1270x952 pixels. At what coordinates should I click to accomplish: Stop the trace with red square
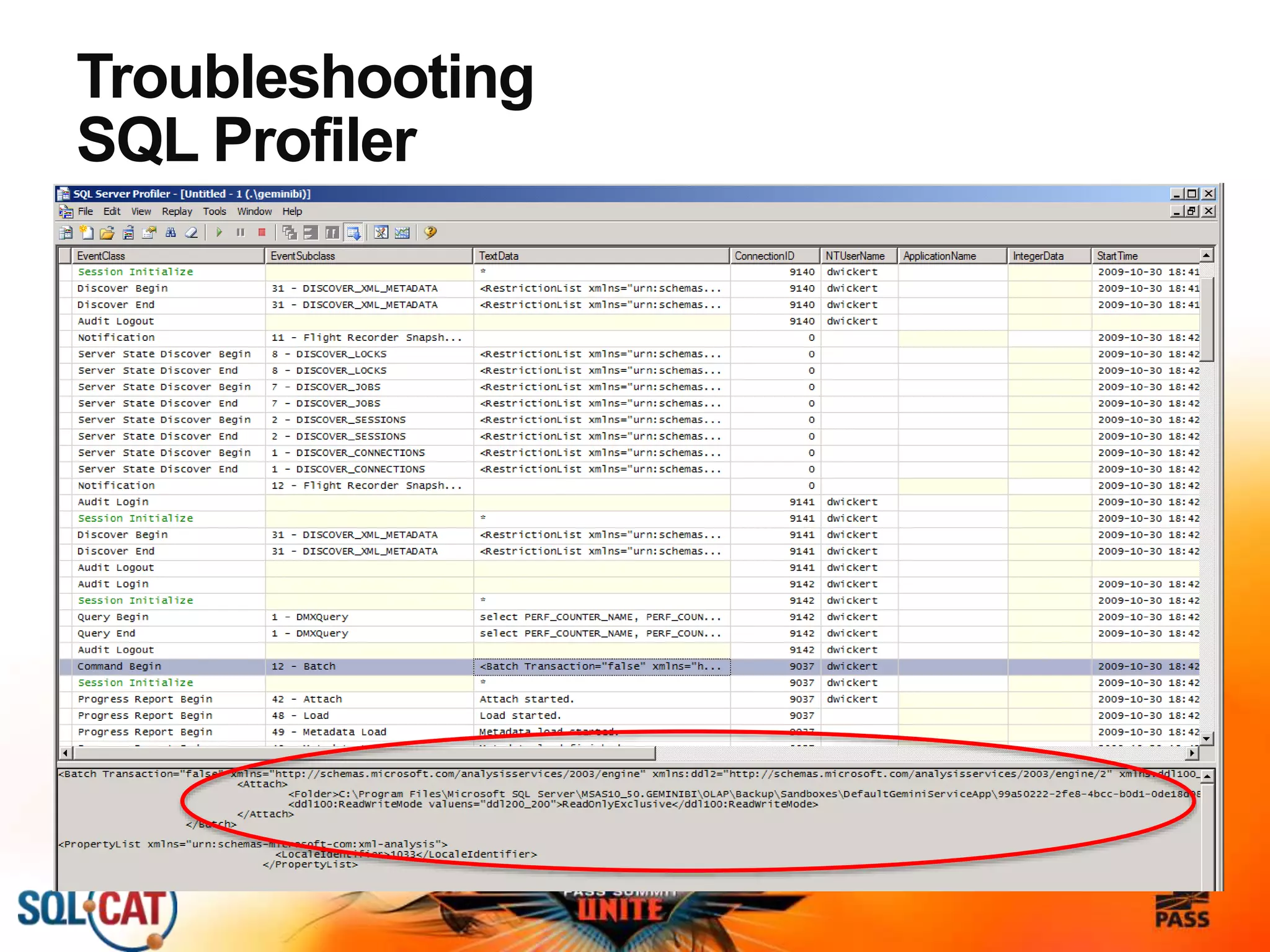[262, 233]
